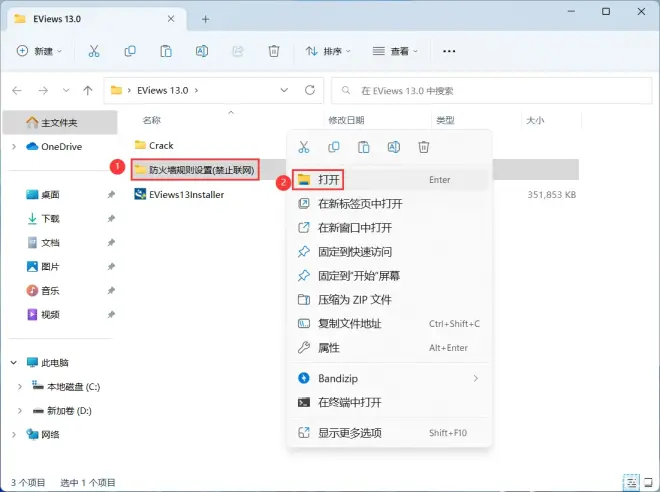Click the Copy icon in the context menu

point(333,147)
